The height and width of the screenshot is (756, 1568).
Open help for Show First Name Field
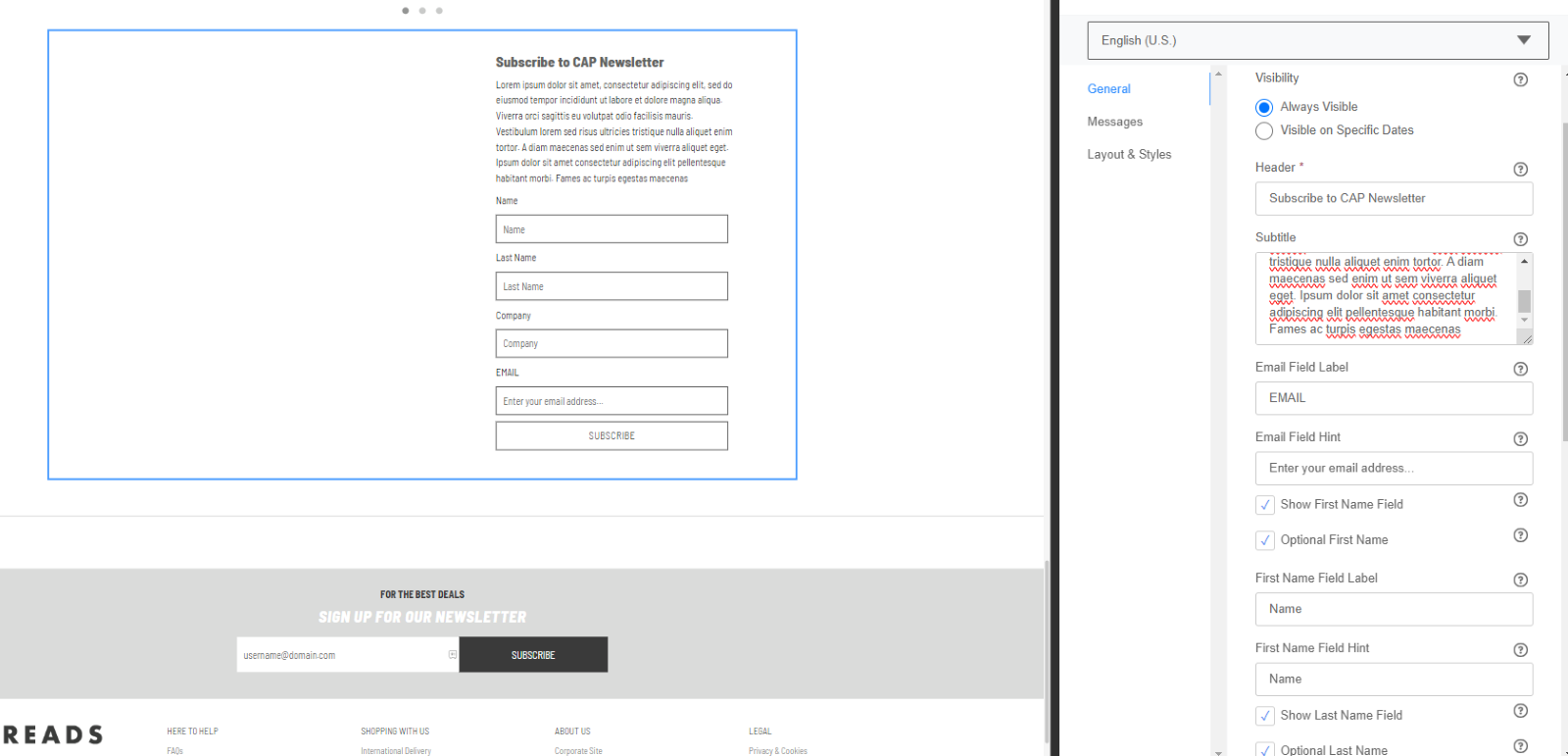click(x=1520, y=500)
